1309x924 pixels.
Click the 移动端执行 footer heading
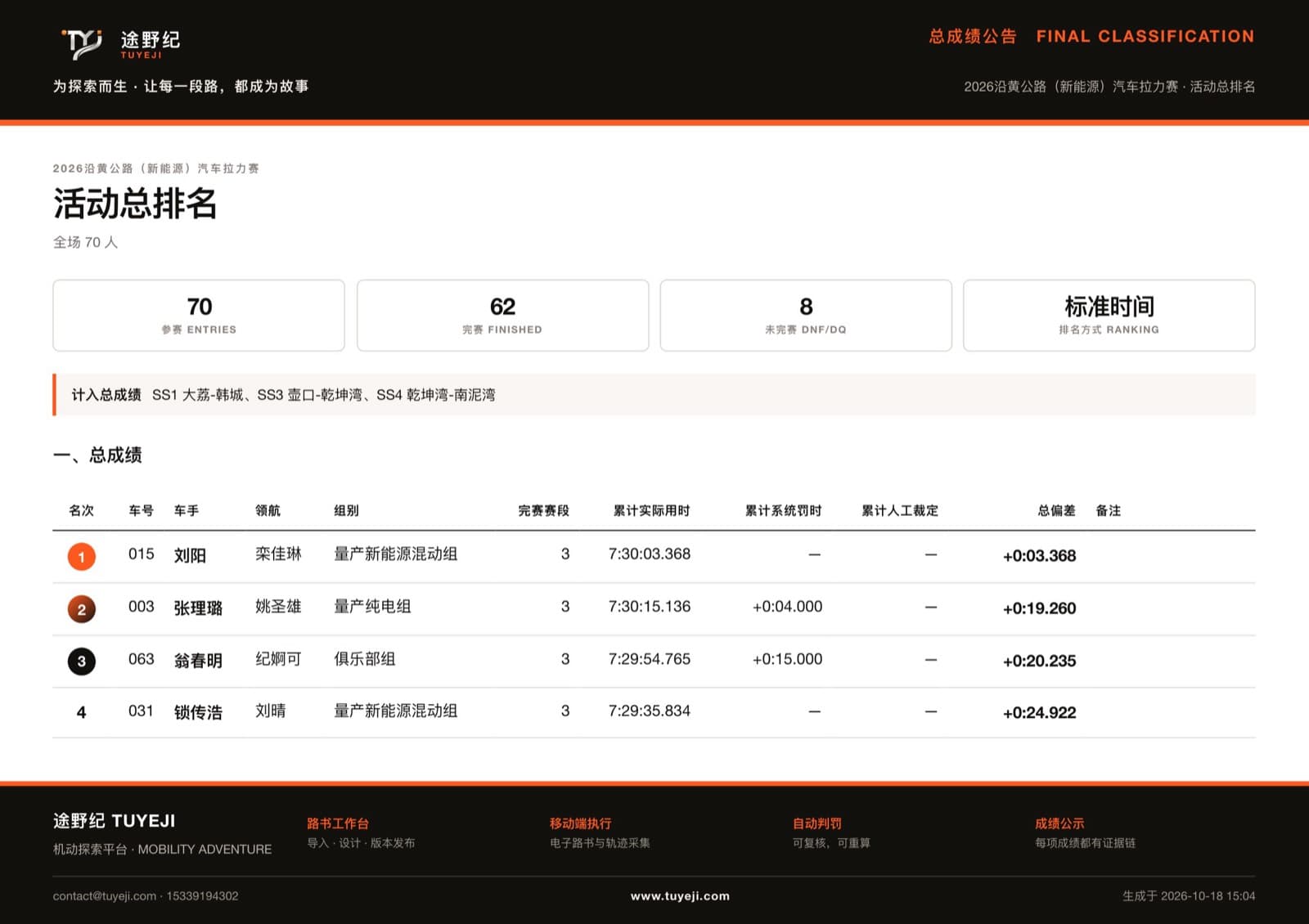pyautogui.click(x=581, y=823)
